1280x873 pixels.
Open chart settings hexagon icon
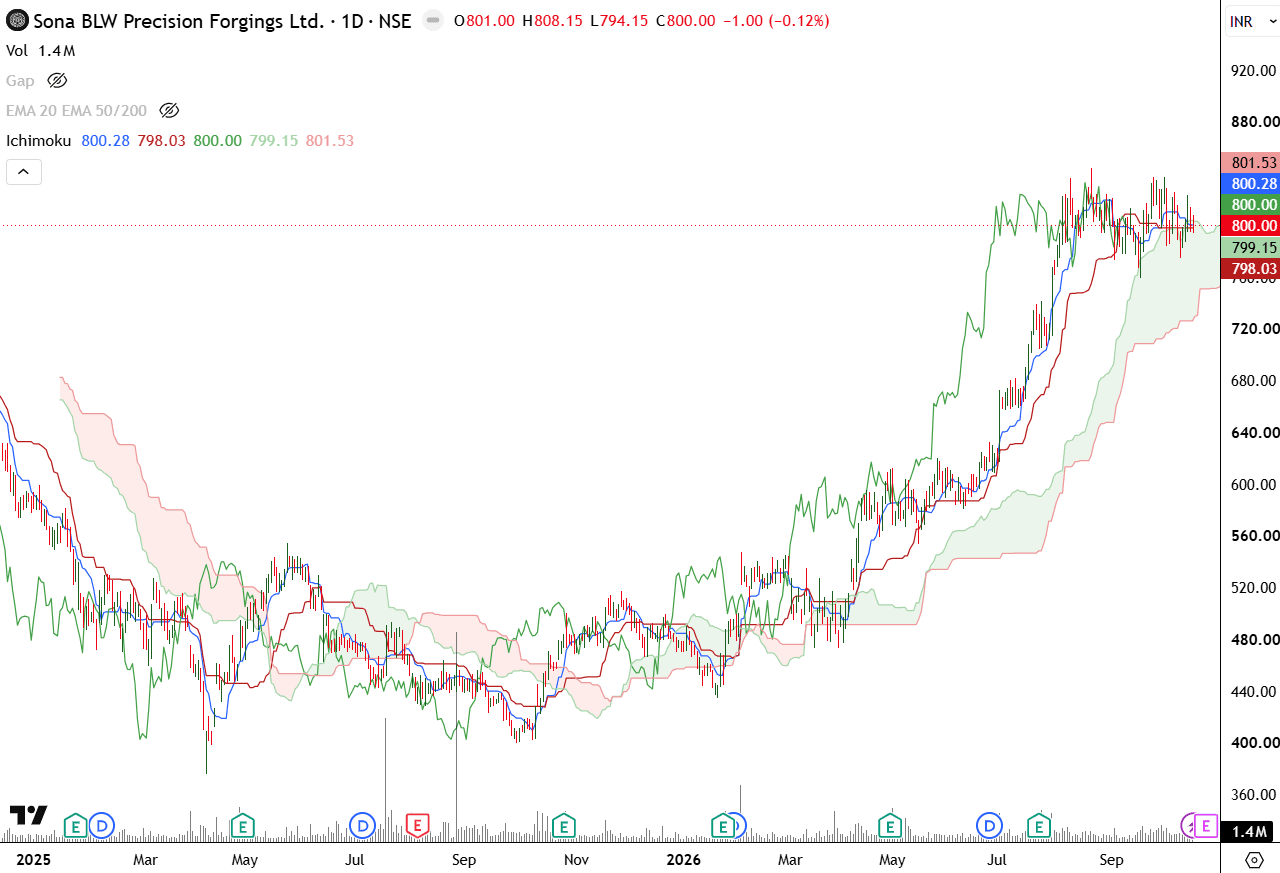(x=1254, y=860)
